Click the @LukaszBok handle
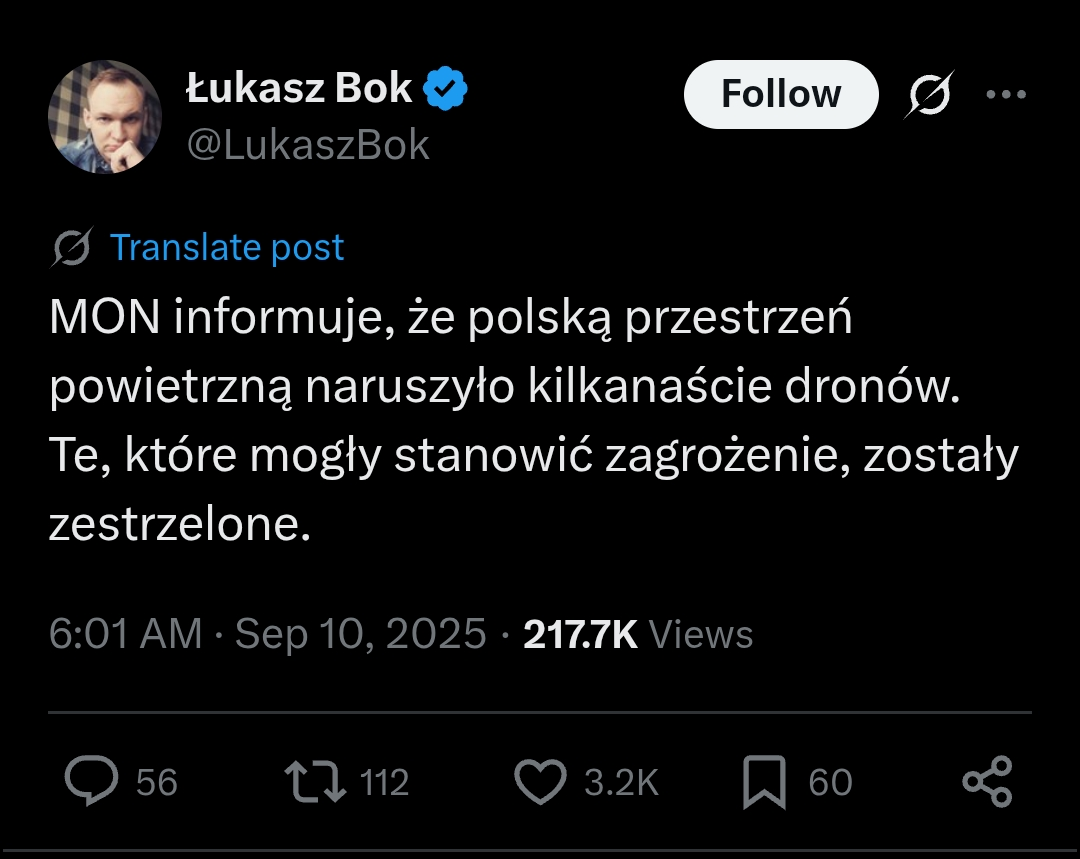The height and width of the screenshot is (859, 1080). 308,146
